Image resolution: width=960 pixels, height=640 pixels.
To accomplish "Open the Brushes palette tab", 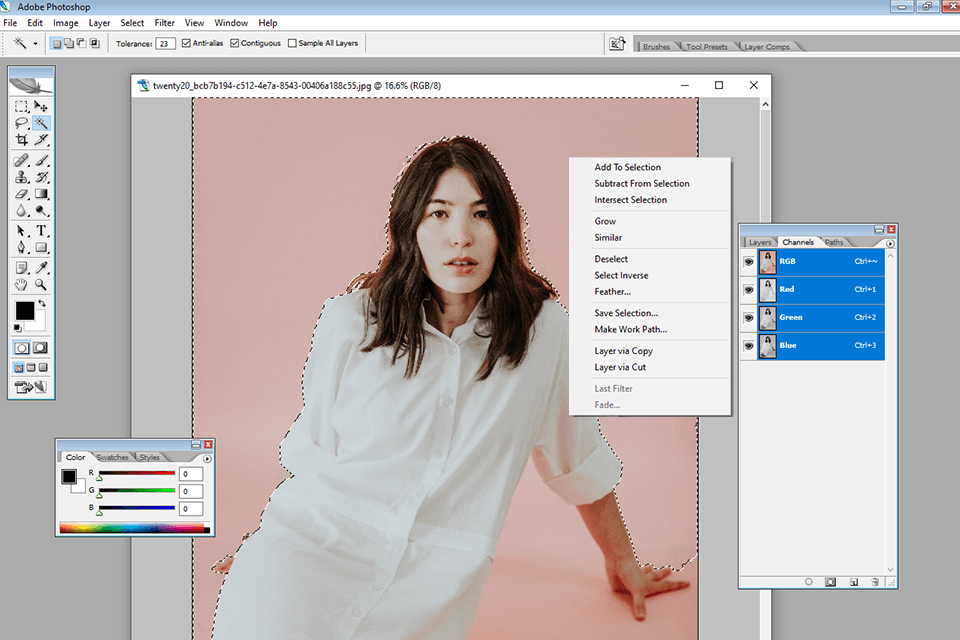I will [x=656, y=47].
